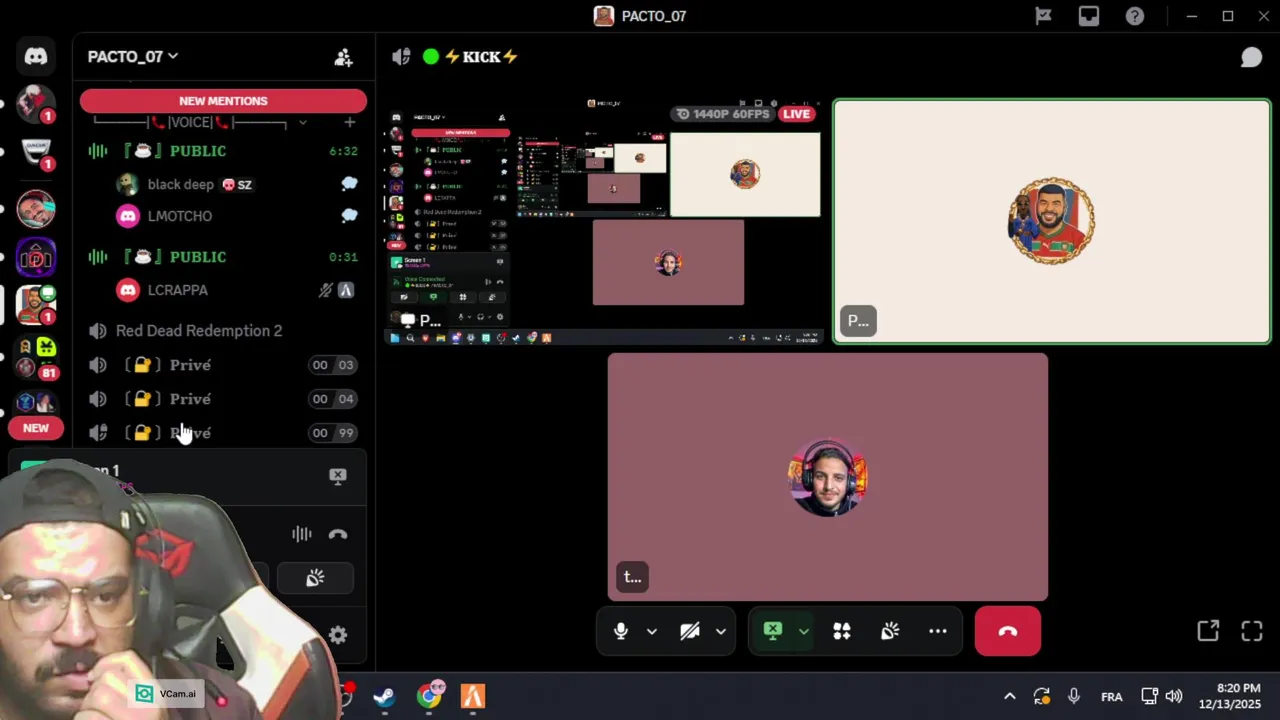Viewport: 1280px width, 720px height.
Task: Join the PUBLIC voice channel with 0:31 timer
Action: coord(223,257)
